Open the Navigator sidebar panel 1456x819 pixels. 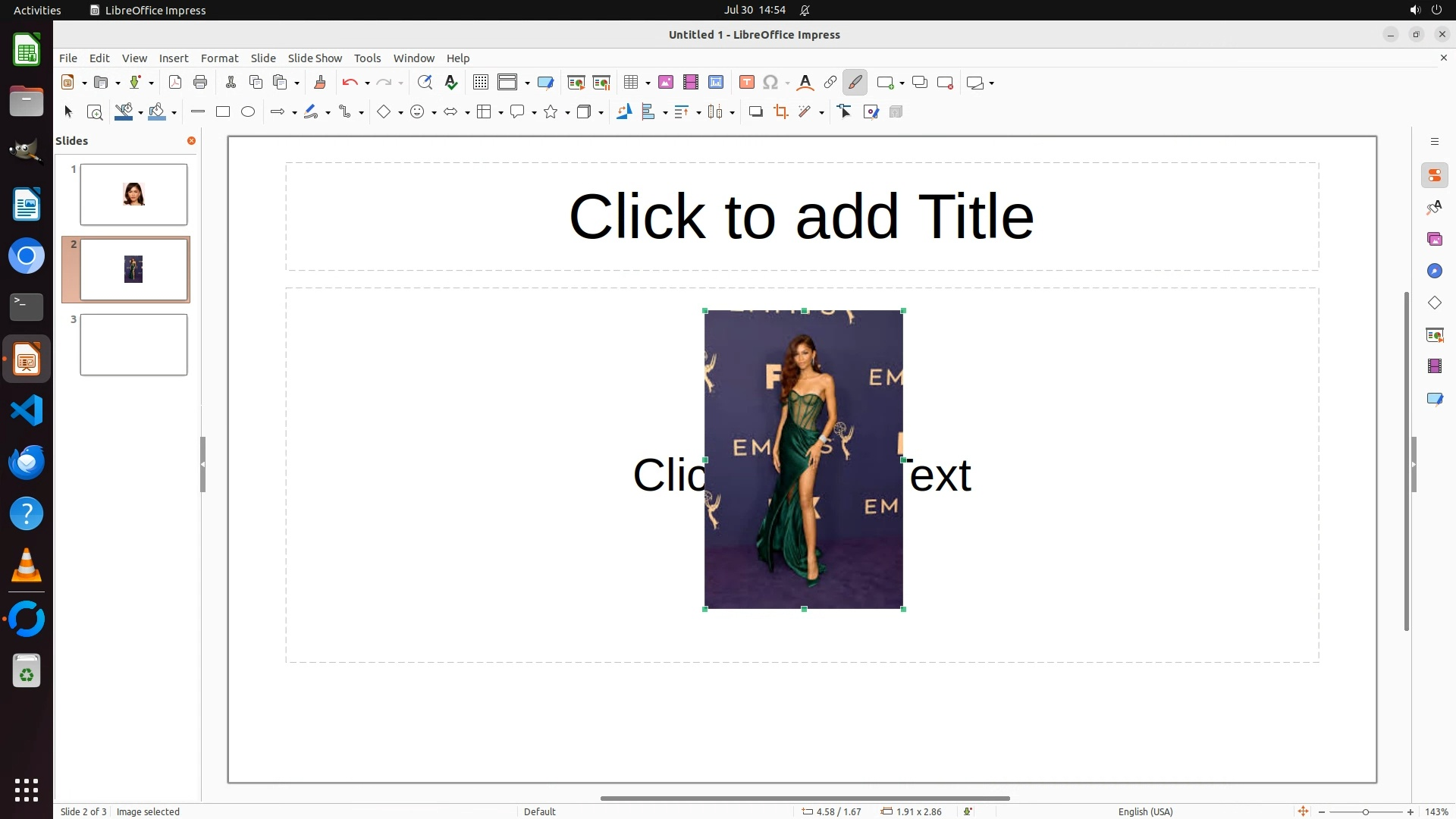click(x=1434, y=271)
